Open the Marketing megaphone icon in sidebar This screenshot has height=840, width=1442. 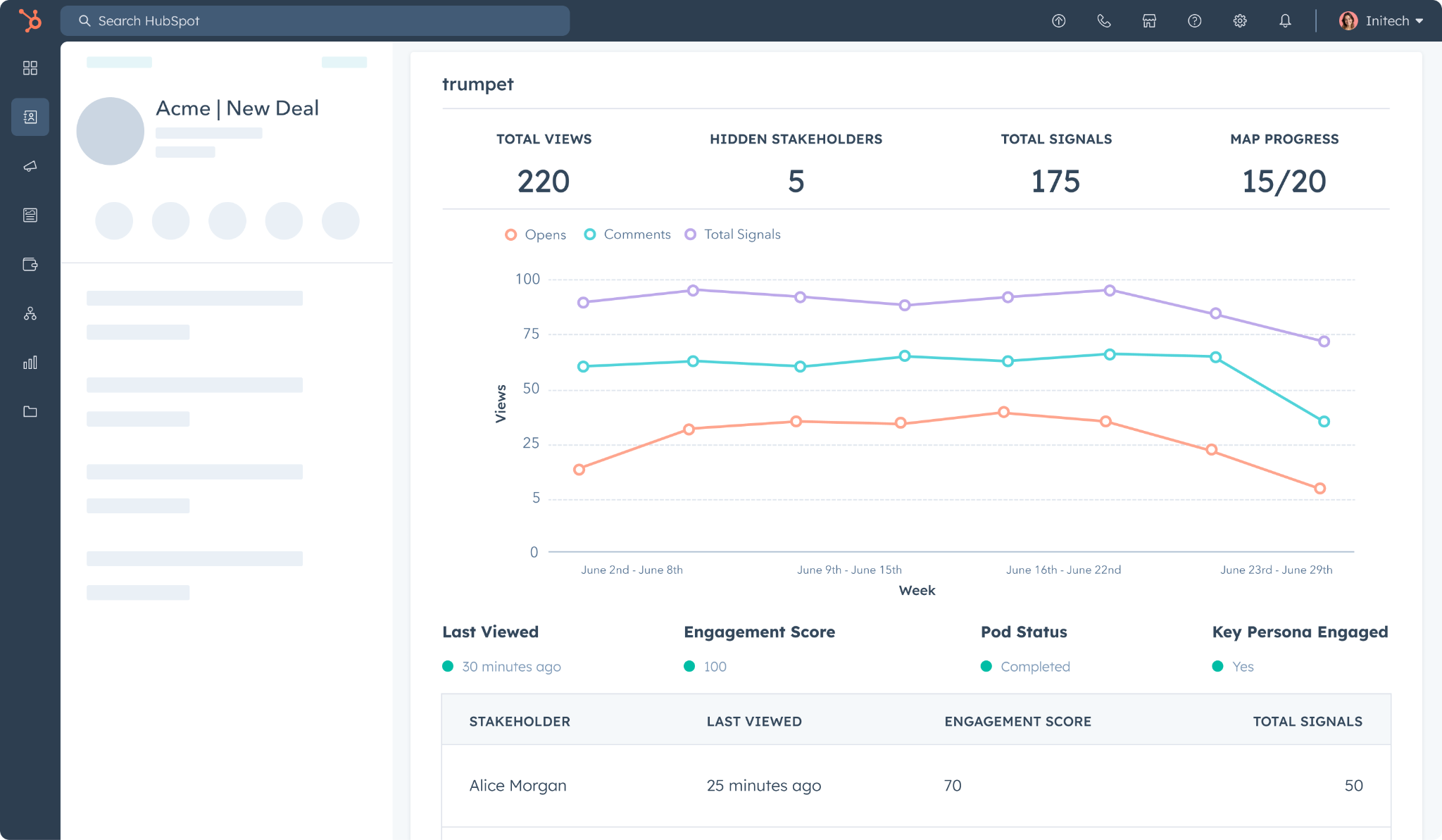(30, 166)
